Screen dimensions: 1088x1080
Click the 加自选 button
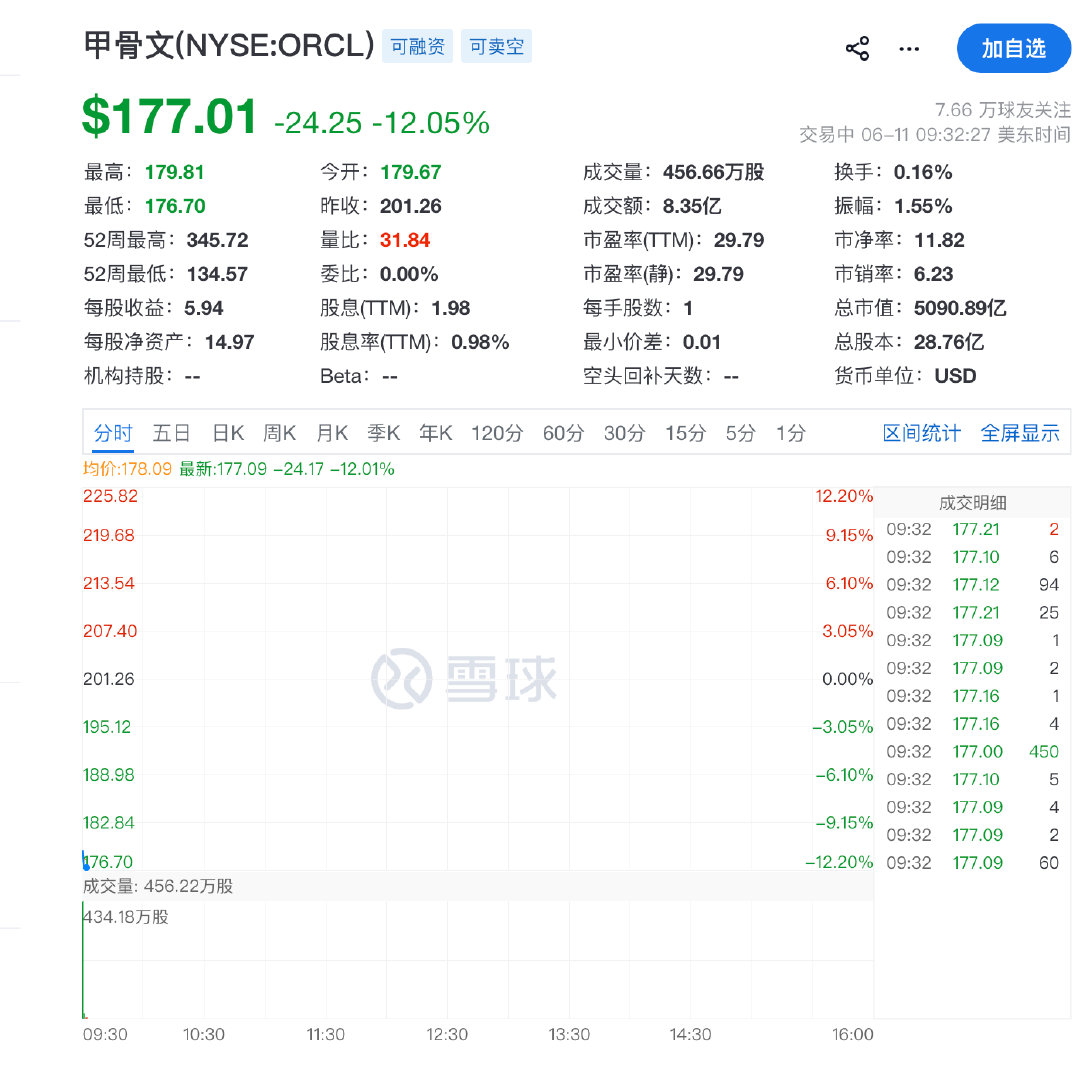pos(1014,49)
